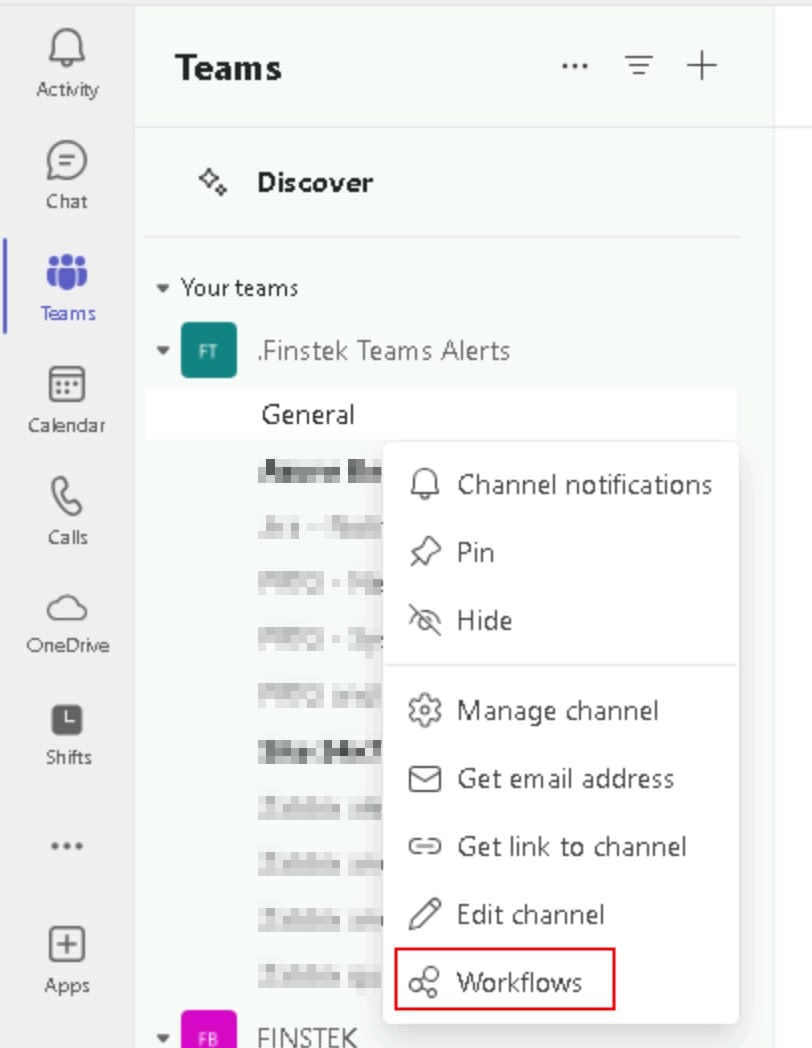The width and height of the screenshot is (812, 1048).
Task: Select the General channel
Action: coord(441,414)
